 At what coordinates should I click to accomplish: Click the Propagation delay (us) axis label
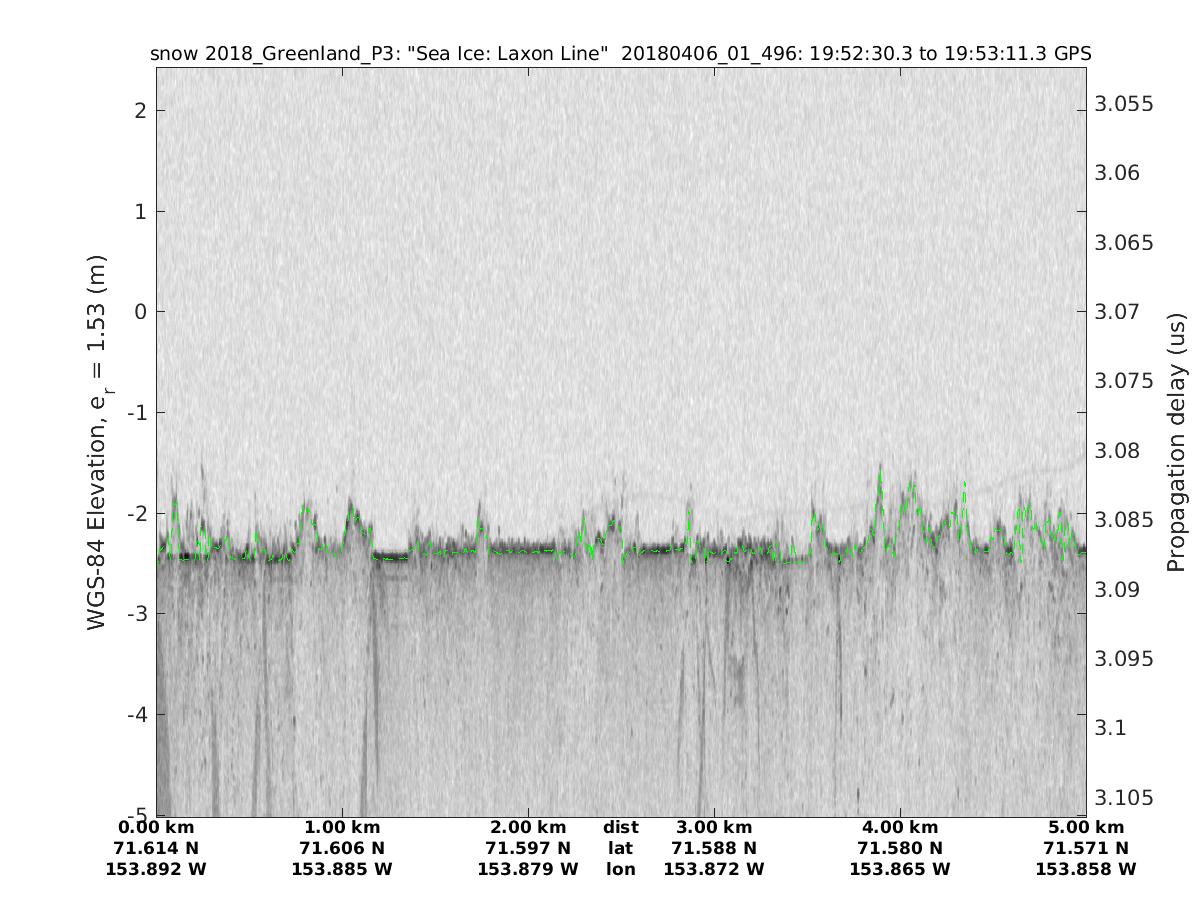(x=1175, y=443)
